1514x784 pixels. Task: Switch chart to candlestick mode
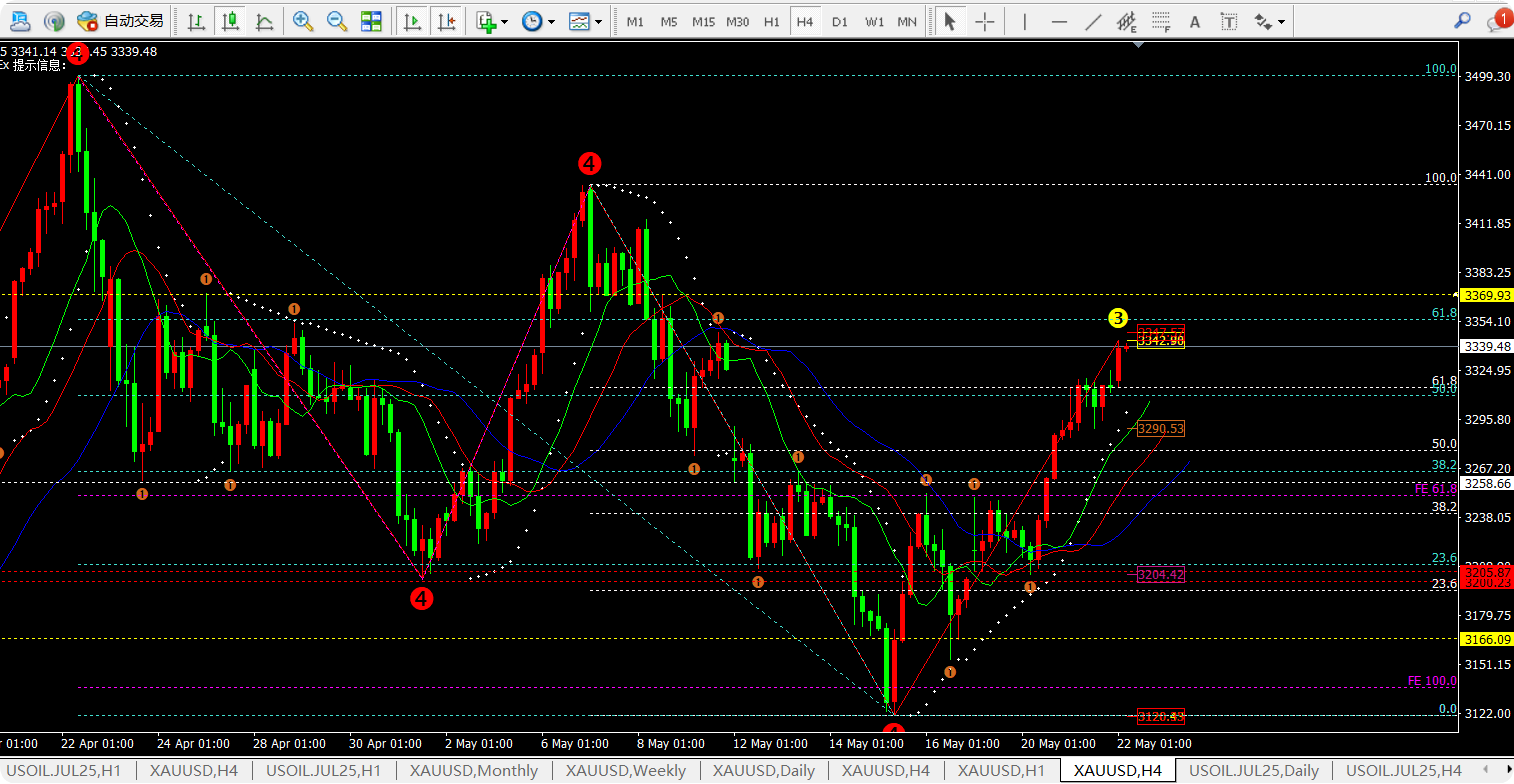[231, 21]
